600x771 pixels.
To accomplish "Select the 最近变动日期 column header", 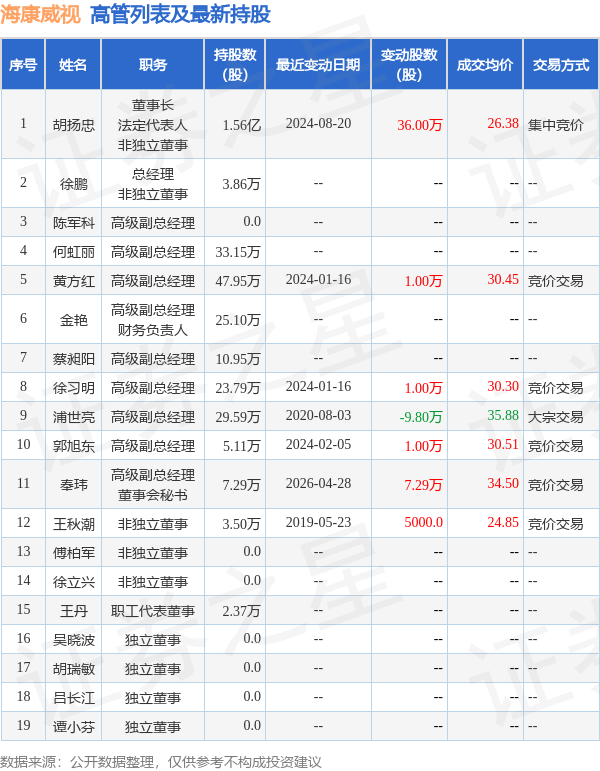I will click(318, 64).
